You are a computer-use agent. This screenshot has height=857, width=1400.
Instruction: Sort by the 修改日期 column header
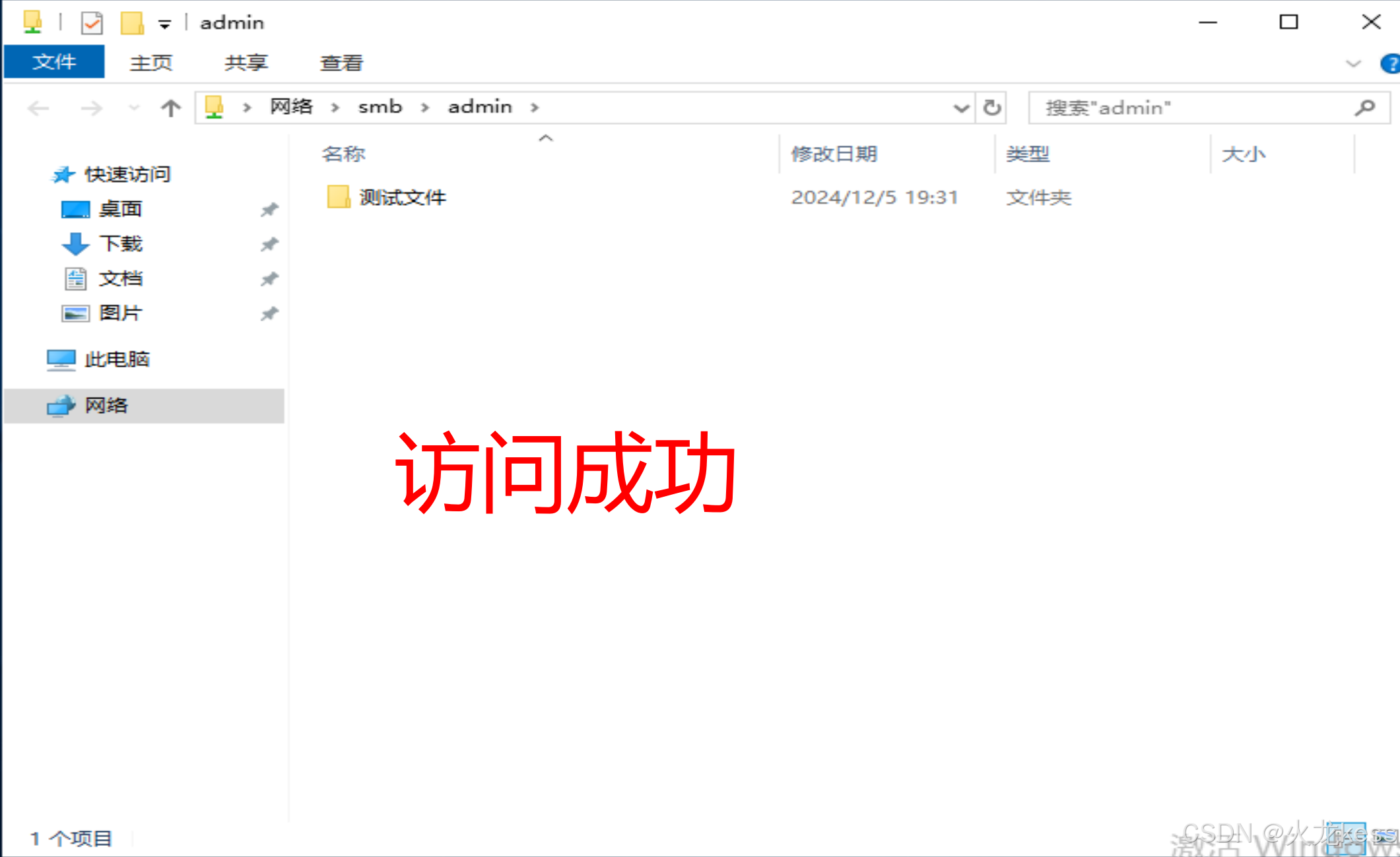coord(834,154)
